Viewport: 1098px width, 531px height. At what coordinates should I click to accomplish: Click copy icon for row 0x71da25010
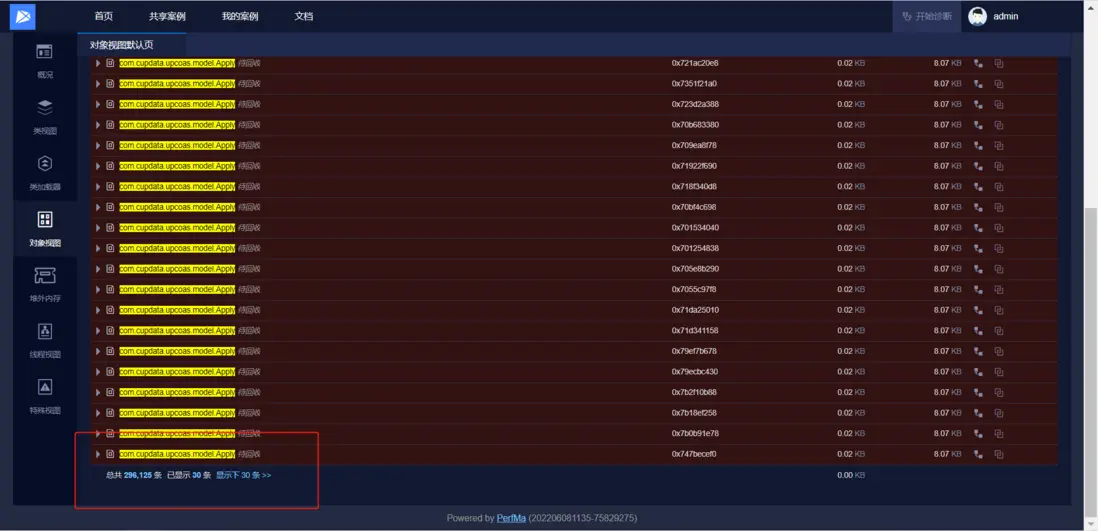point(999,310)
